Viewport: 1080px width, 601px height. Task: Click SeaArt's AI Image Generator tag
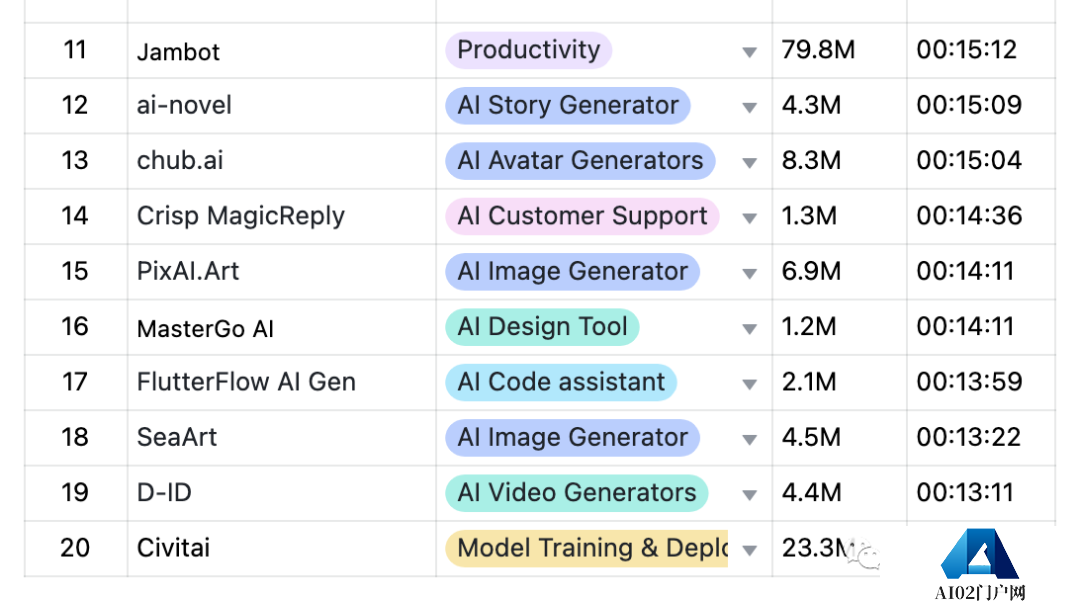tap(572, 437)
